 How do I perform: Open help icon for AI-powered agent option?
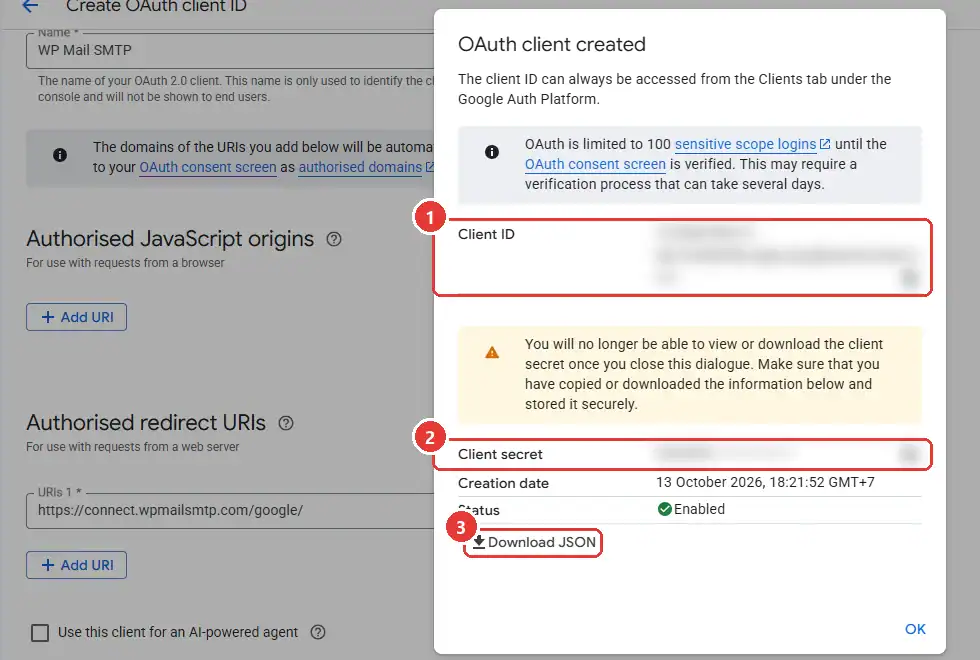318,632
